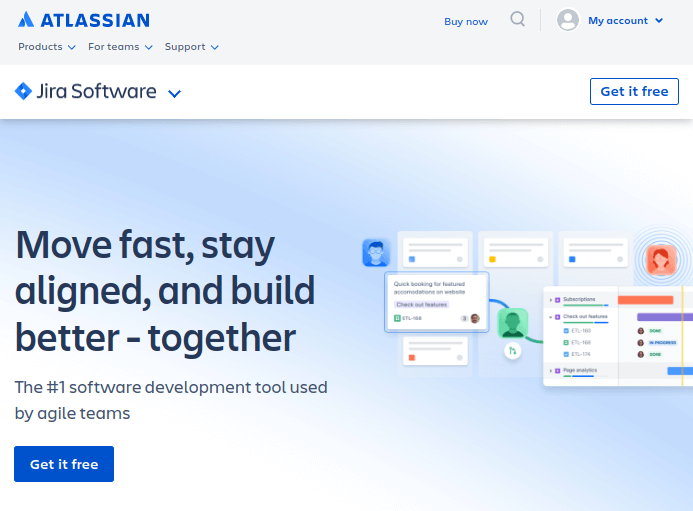Toggle the ETL-168 checkbox in roadmap
Screen dimensions: 693x511
coord(566,342)
